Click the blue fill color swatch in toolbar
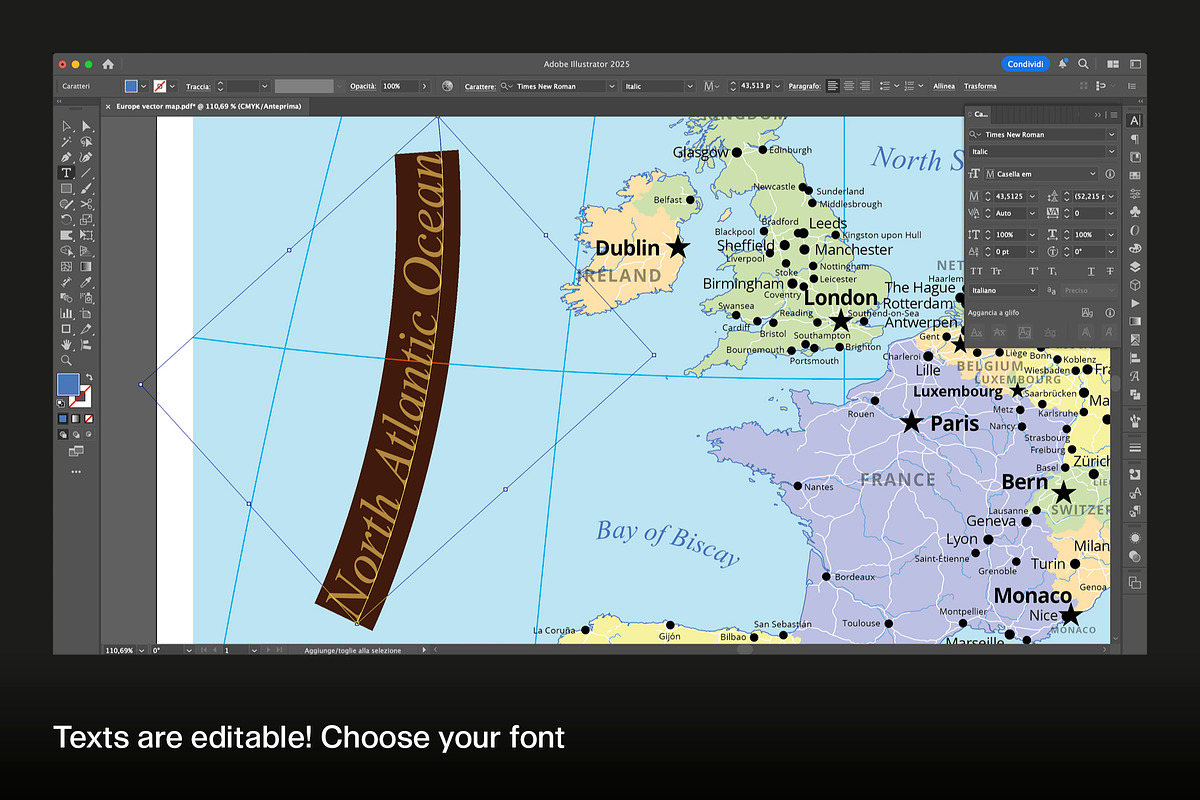Viewport: 1200px width, 800px height. (x=68, y=385)
